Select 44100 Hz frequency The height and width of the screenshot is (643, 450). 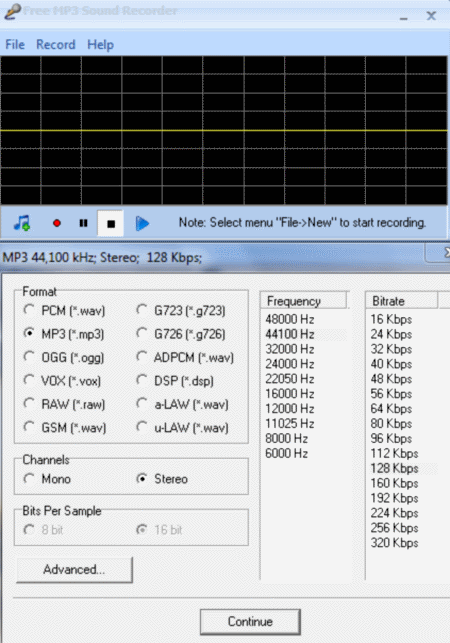(x=290, y=334)
